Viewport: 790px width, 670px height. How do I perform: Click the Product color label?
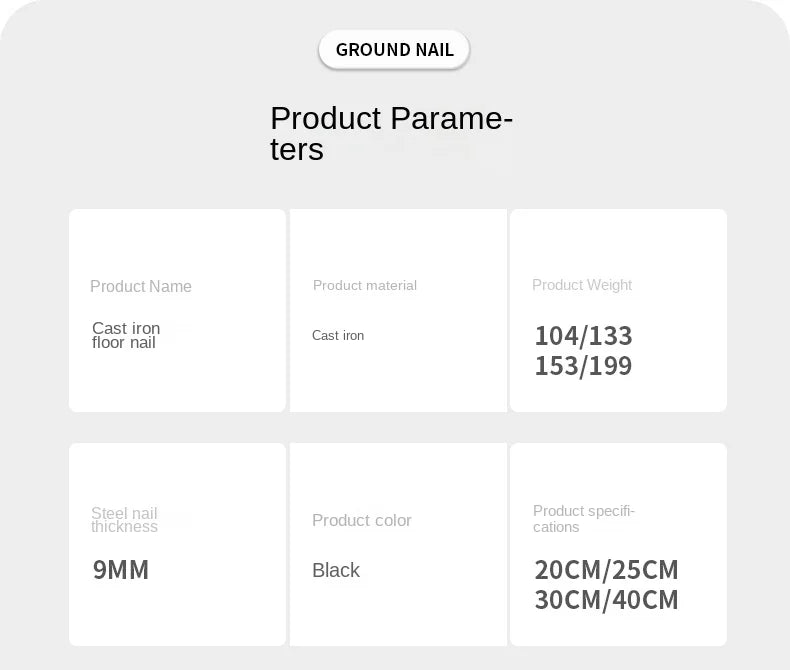pos(362,520)
